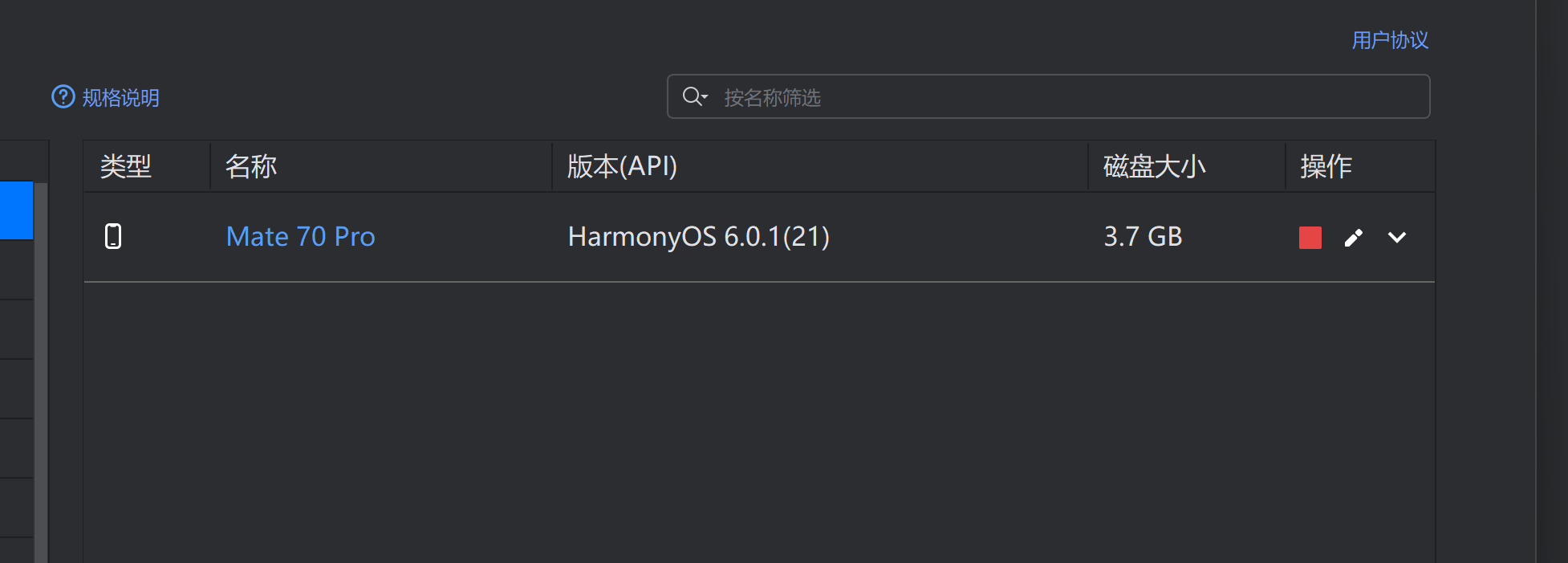The width and height of the screenshot is (1568, 563).
Task: Open the edit pencil for Mate 70 Pro
Action: point(1354,238)
